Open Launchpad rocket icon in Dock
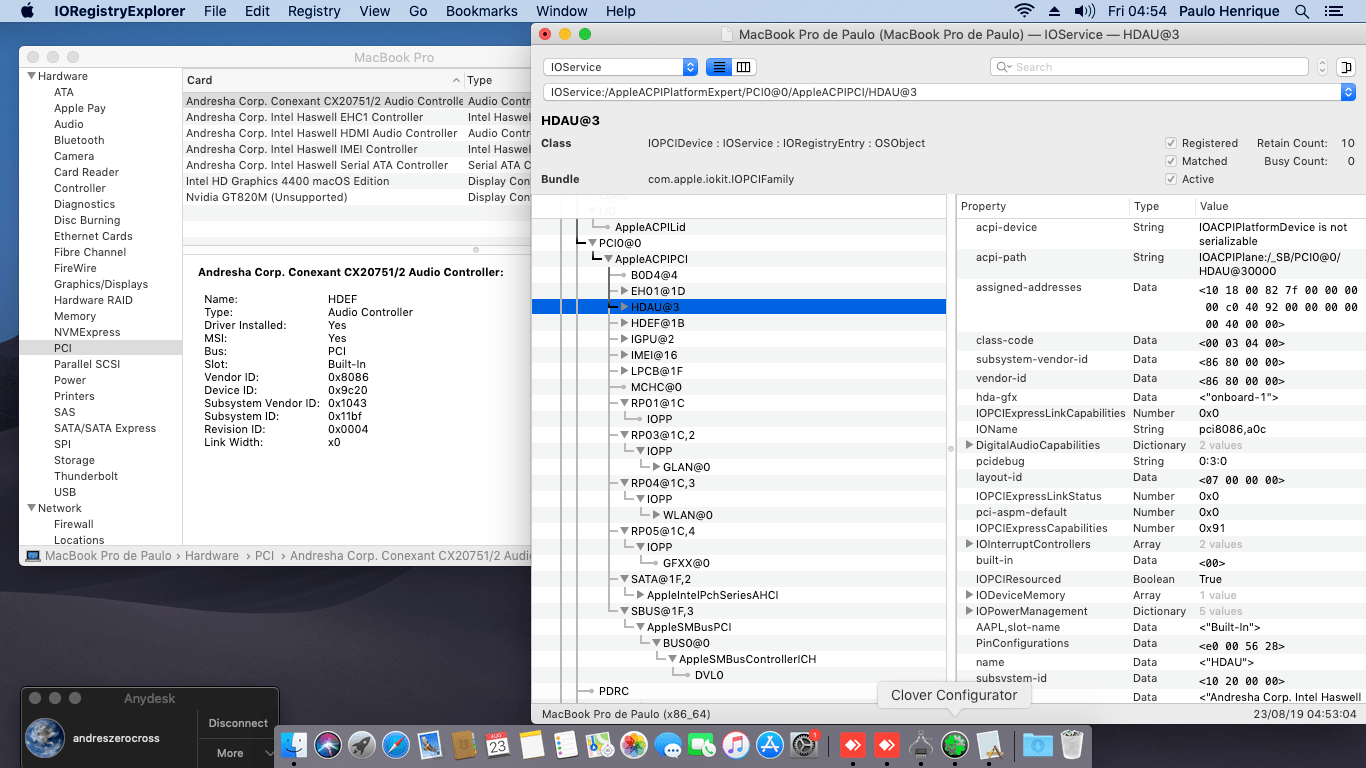 click(x=362, y=745)
